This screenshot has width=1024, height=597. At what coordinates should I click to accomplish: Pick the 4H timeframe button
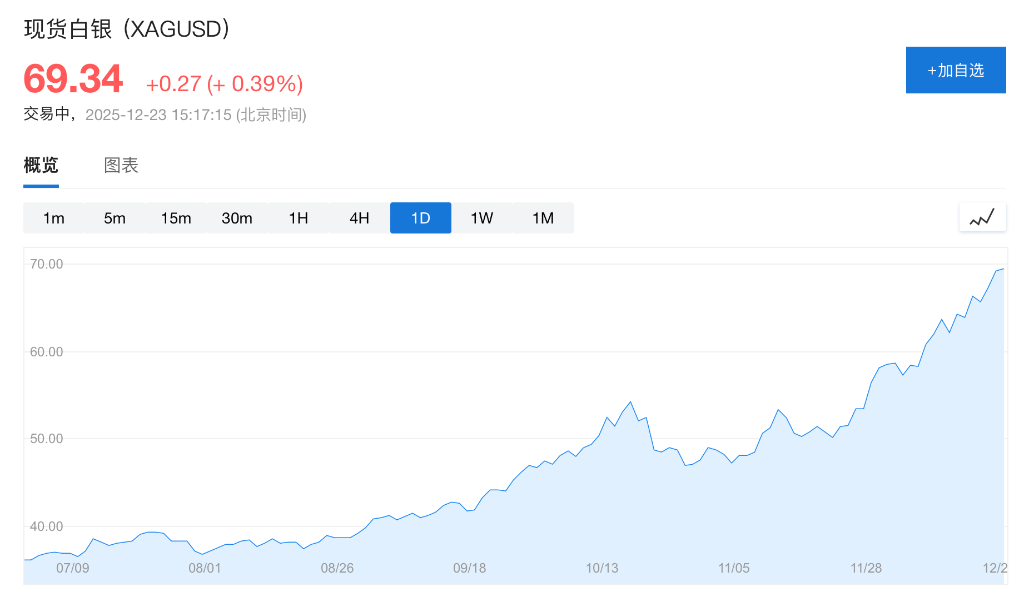tap(359, 218)
